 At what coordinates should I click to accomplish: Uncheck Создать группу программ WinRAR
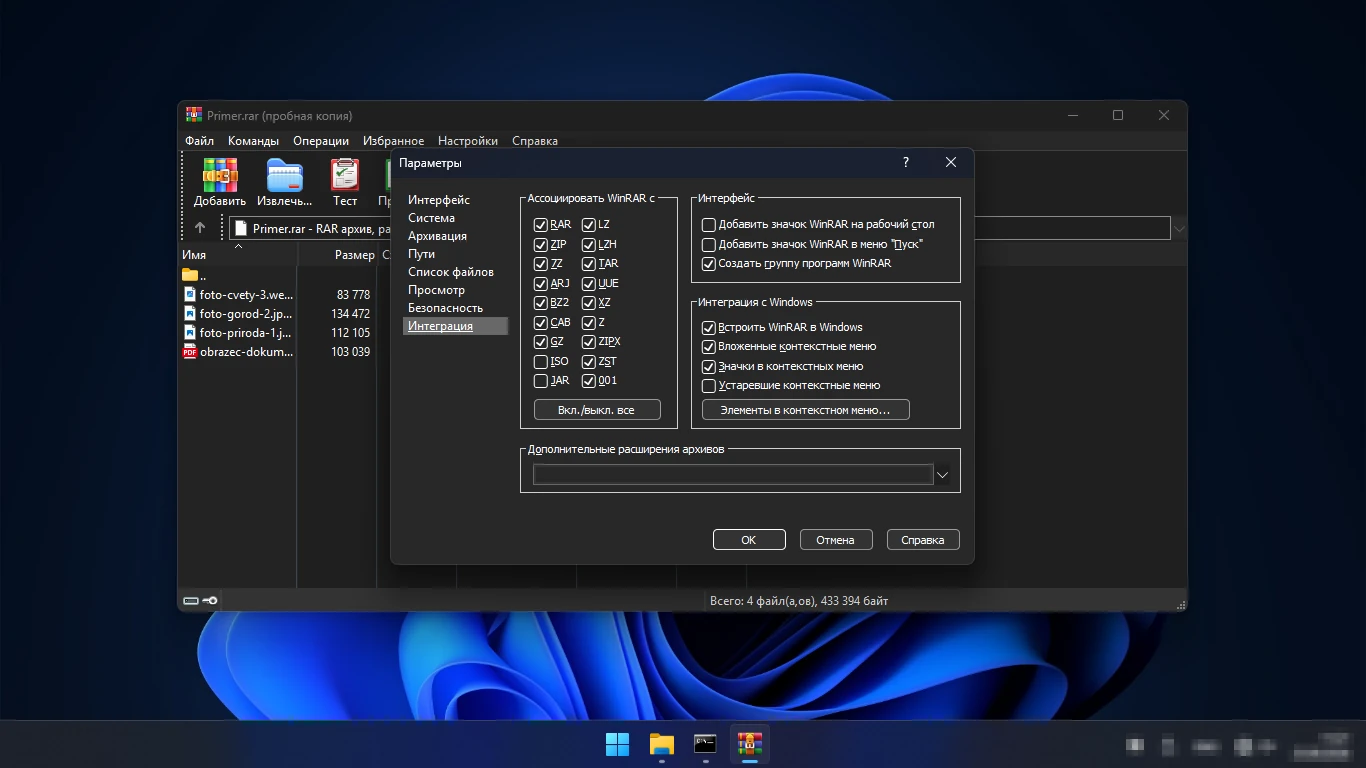[709, 264]
